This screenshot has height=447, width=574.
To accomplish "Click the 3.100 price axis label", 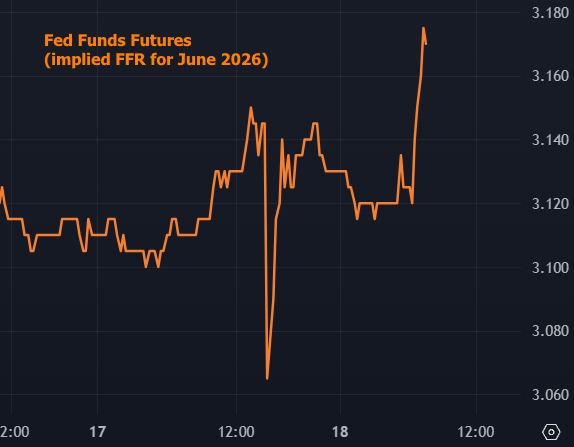I will tap(550, 268).
